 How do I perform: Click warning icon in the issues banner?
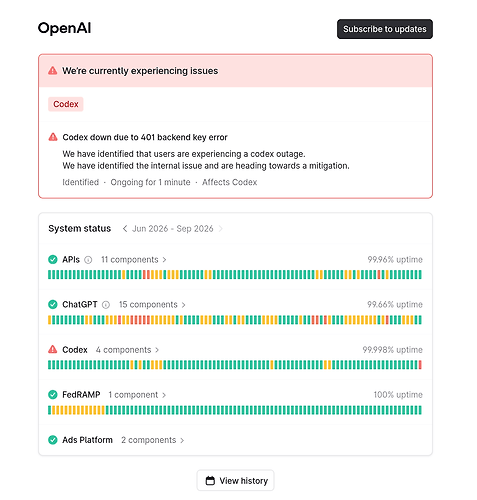coord(53,71)
